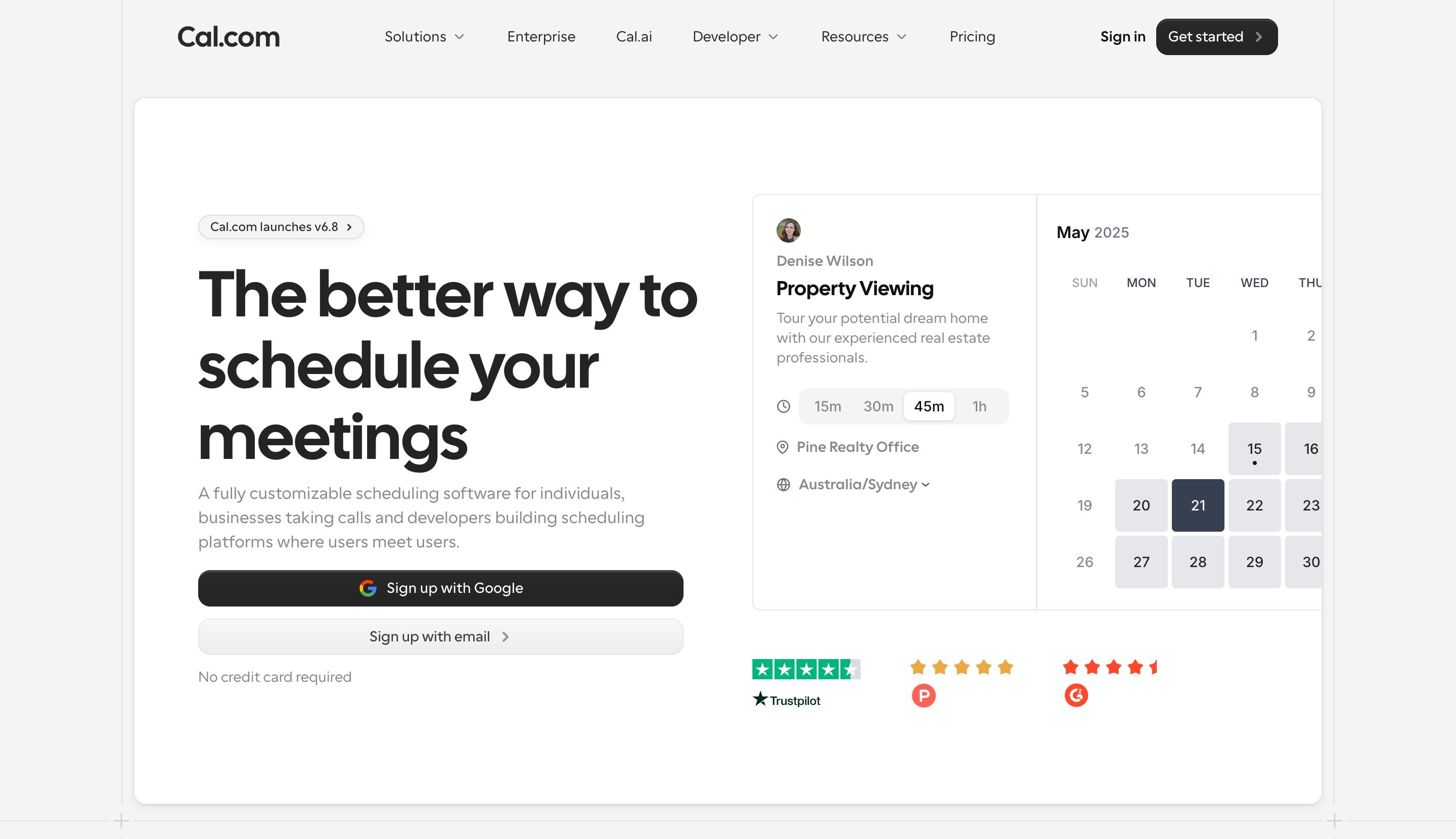Pick May 20 on the calendar
This screenshot has height=839, width=1456.
(x=1141, y=505)
